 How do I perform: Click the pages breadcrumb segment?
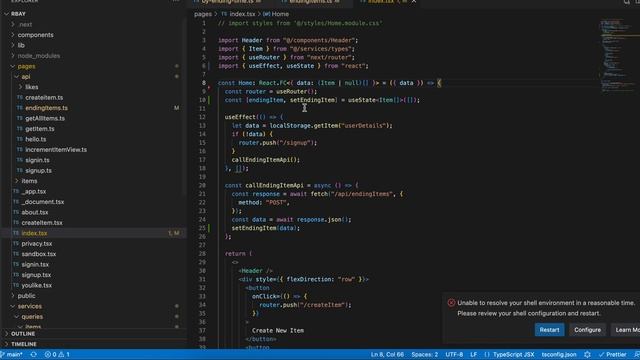click(x=203, y=14)
